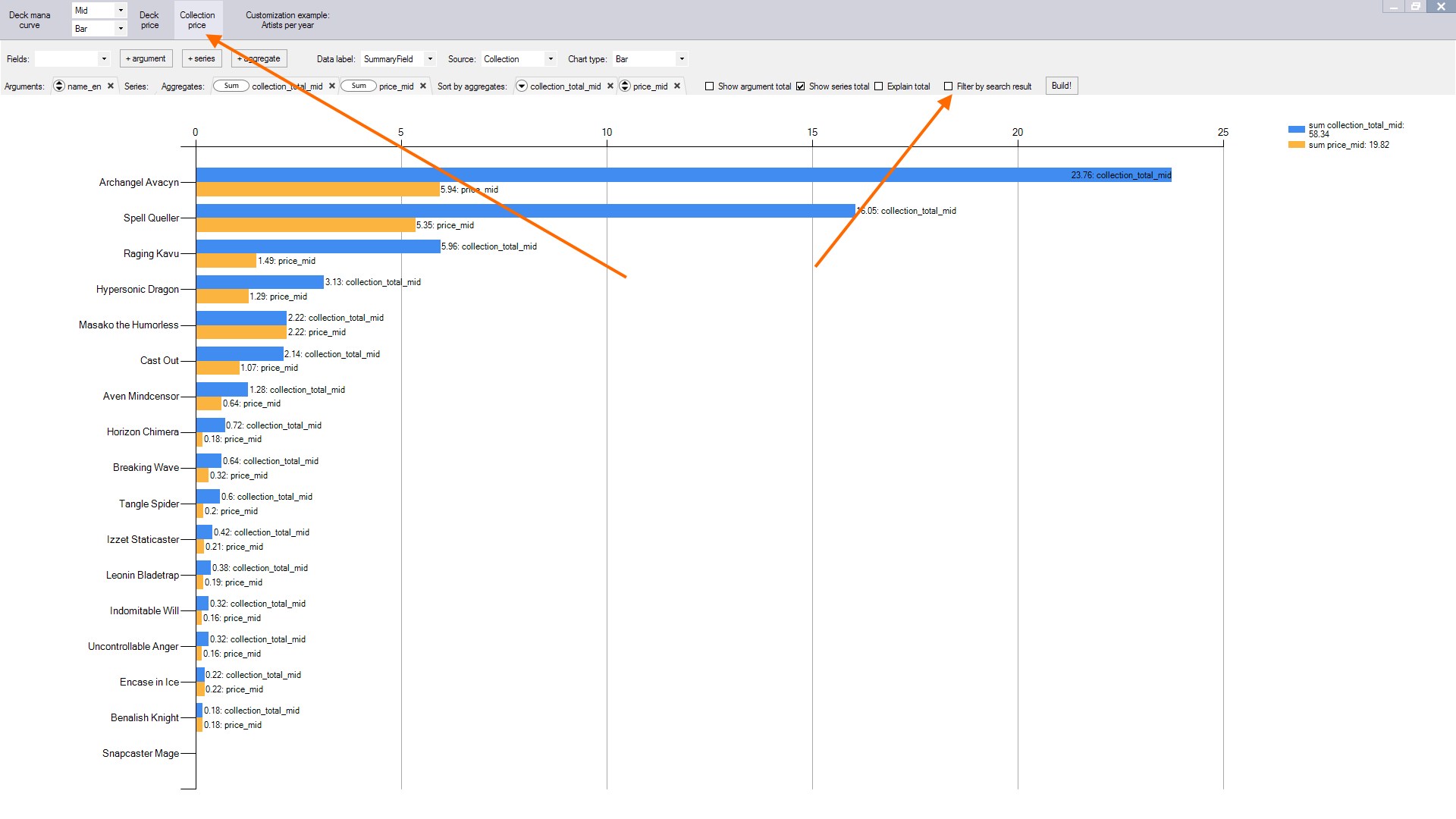Enable Filter by search result checkbox
This screenshot has width=1456, height=819.
click(x=949, y=86)
